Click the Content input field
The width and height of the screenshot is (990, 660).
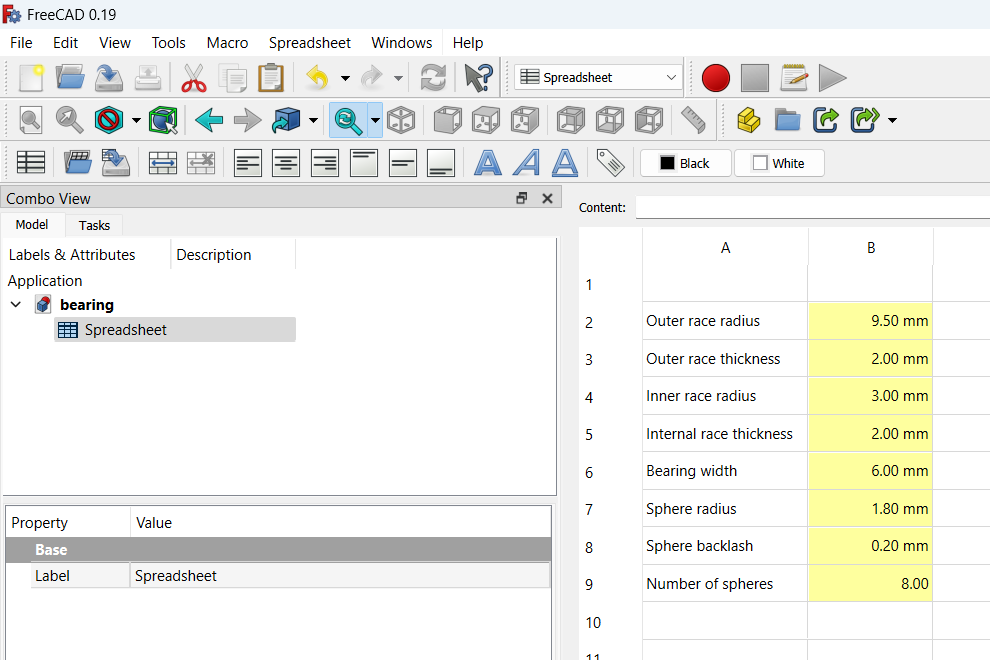813,207
